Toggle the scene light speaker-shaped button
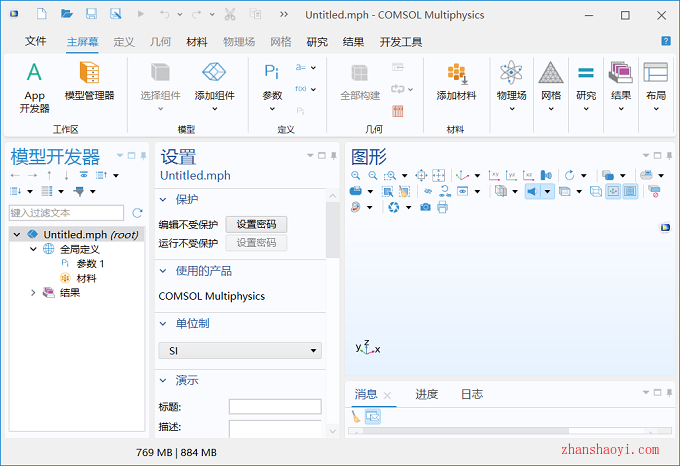 (x=533, y=192)
